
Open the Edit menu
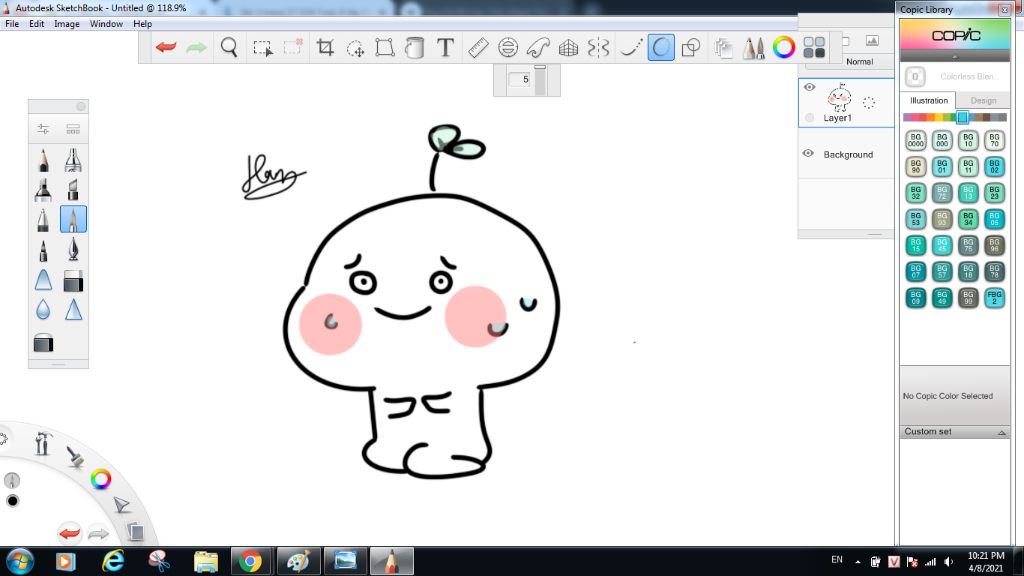tap(37, 24)
